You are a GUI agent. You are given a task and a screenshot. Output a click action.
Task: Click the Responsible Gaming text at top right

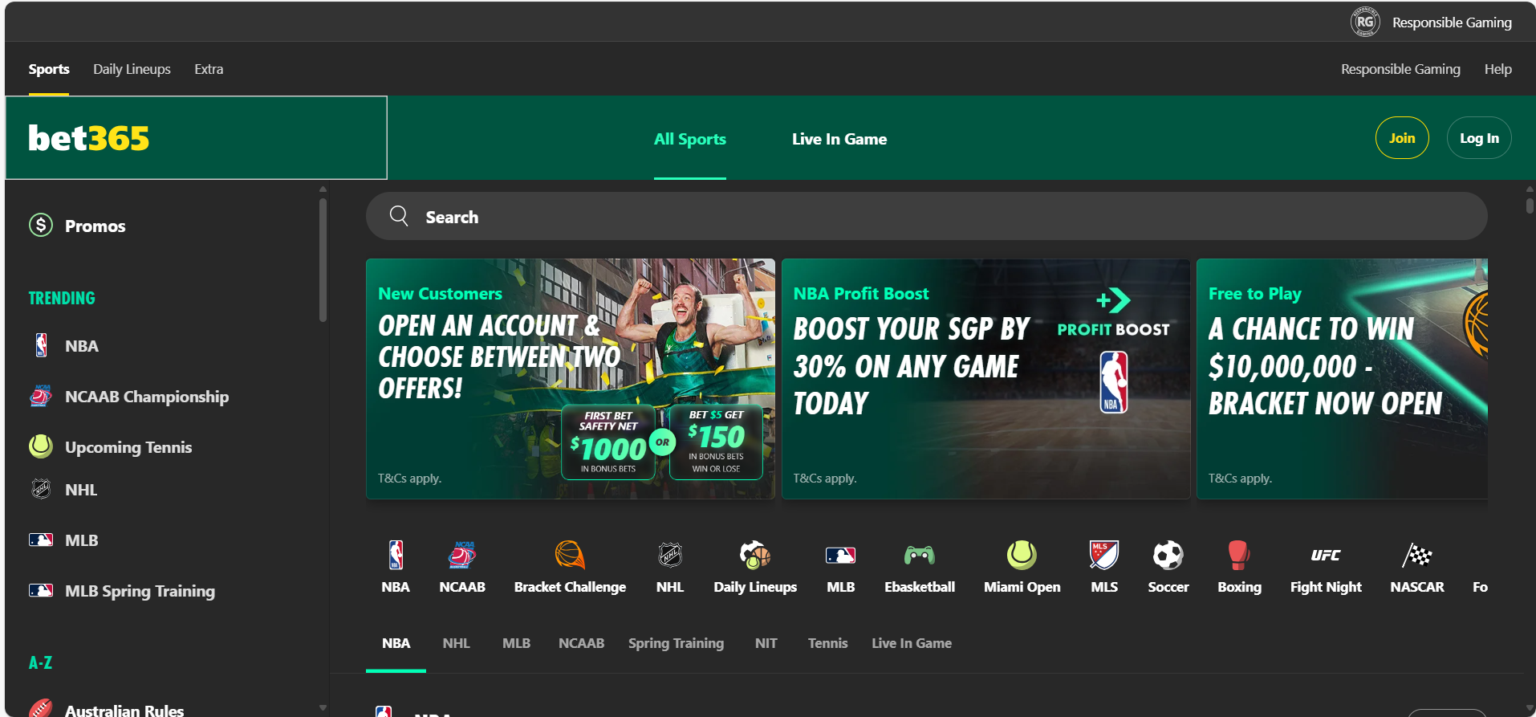coord(1452,22)
